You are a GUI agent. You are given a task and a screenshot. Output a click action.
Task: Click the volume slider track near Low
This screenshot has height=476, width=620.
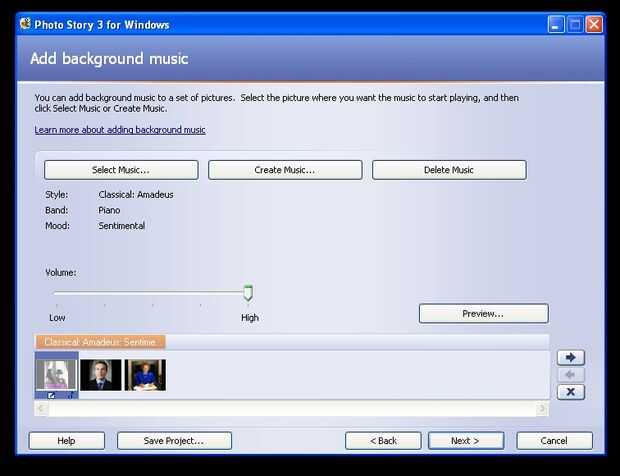pyautogui.click(x=59, y=293)
